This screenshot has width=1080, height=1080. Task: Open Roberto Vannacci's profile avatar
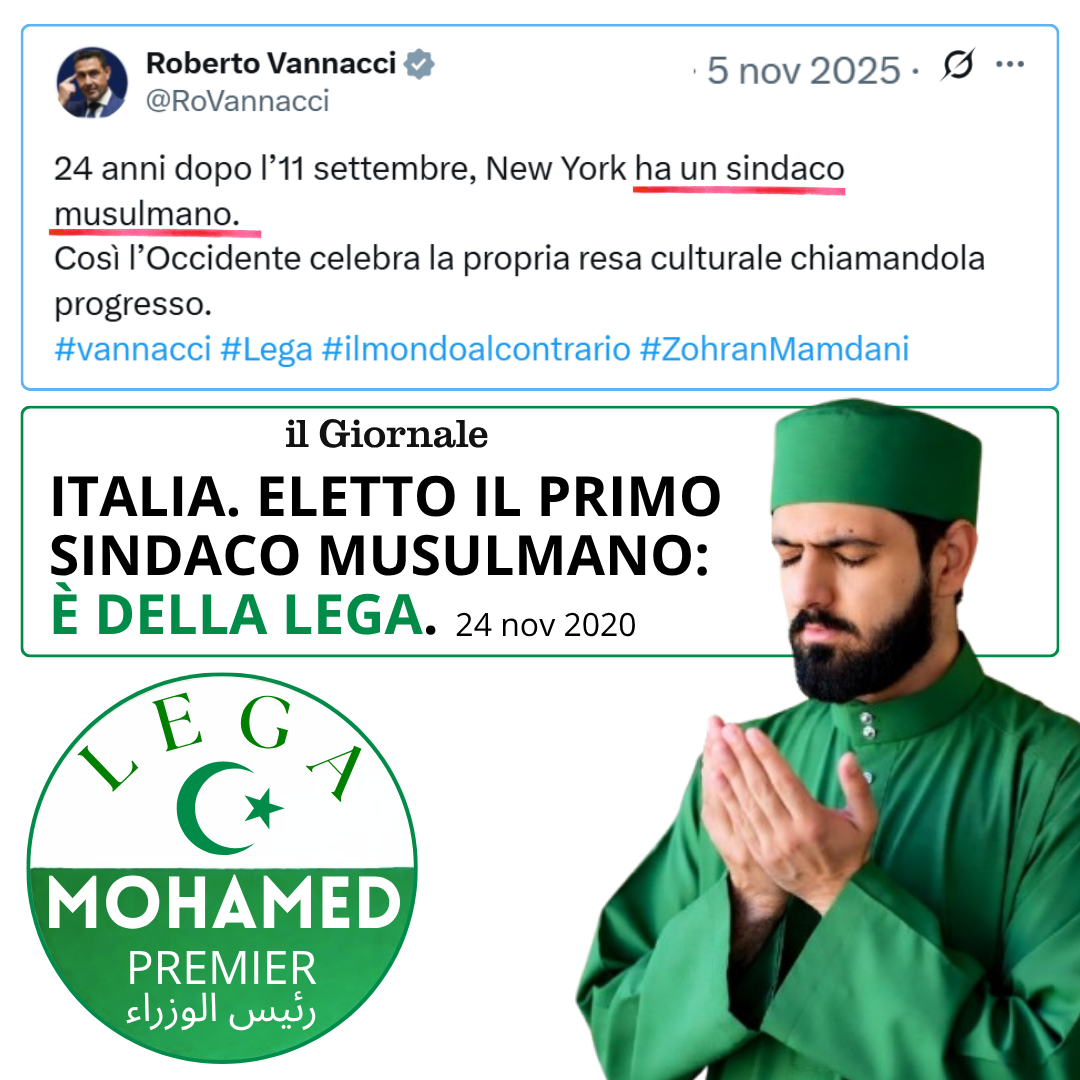pos(92,82)
